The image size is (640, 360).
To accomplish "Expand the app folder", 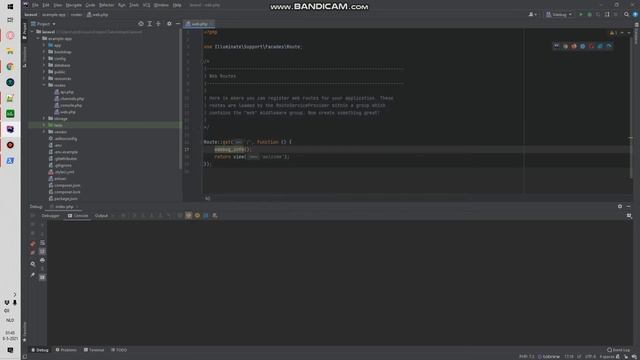I will 44,45.
